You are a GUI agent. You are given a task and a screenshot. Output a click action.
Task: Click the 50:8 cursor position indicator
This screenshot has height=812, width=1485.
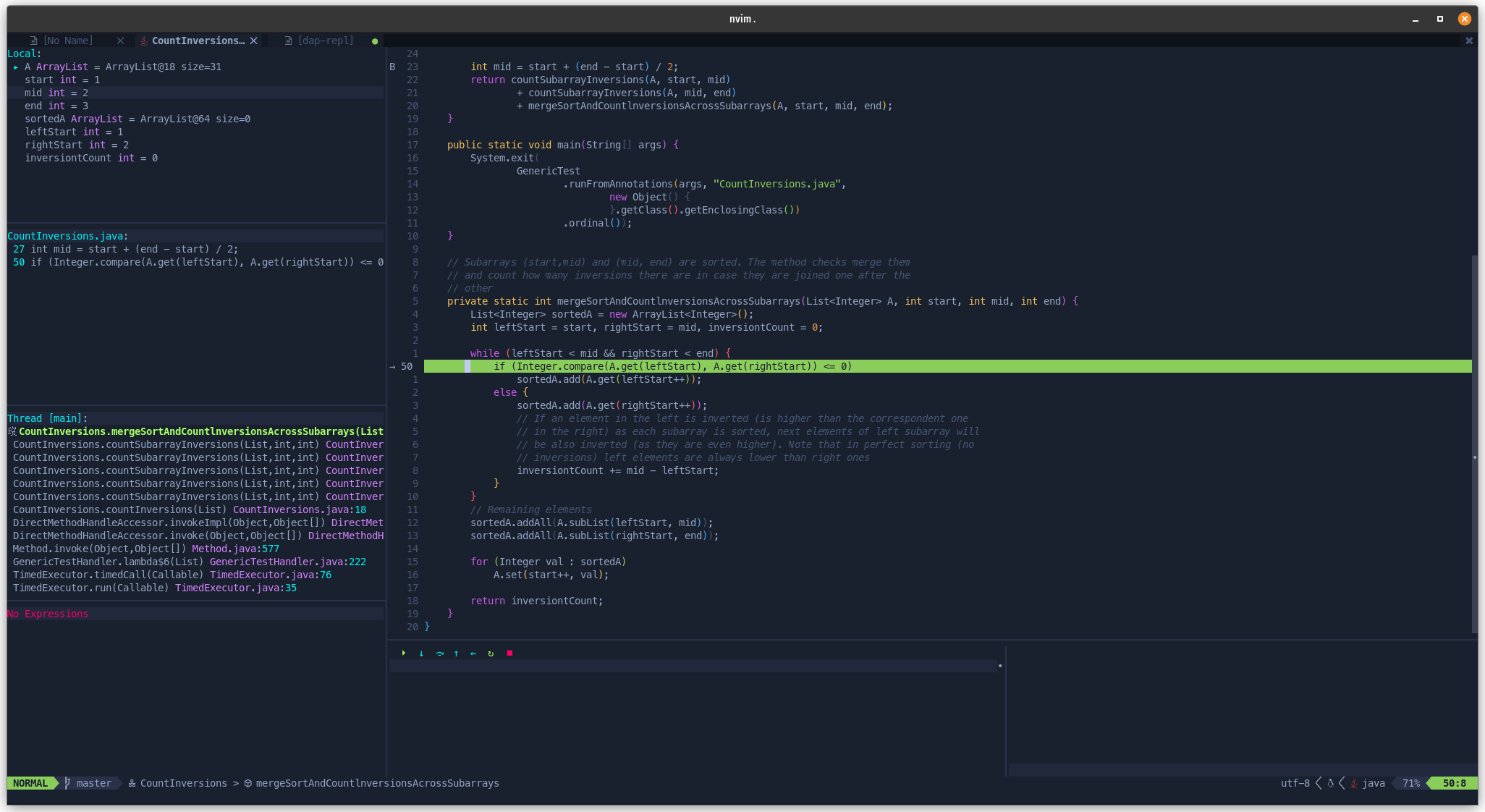1455,783
